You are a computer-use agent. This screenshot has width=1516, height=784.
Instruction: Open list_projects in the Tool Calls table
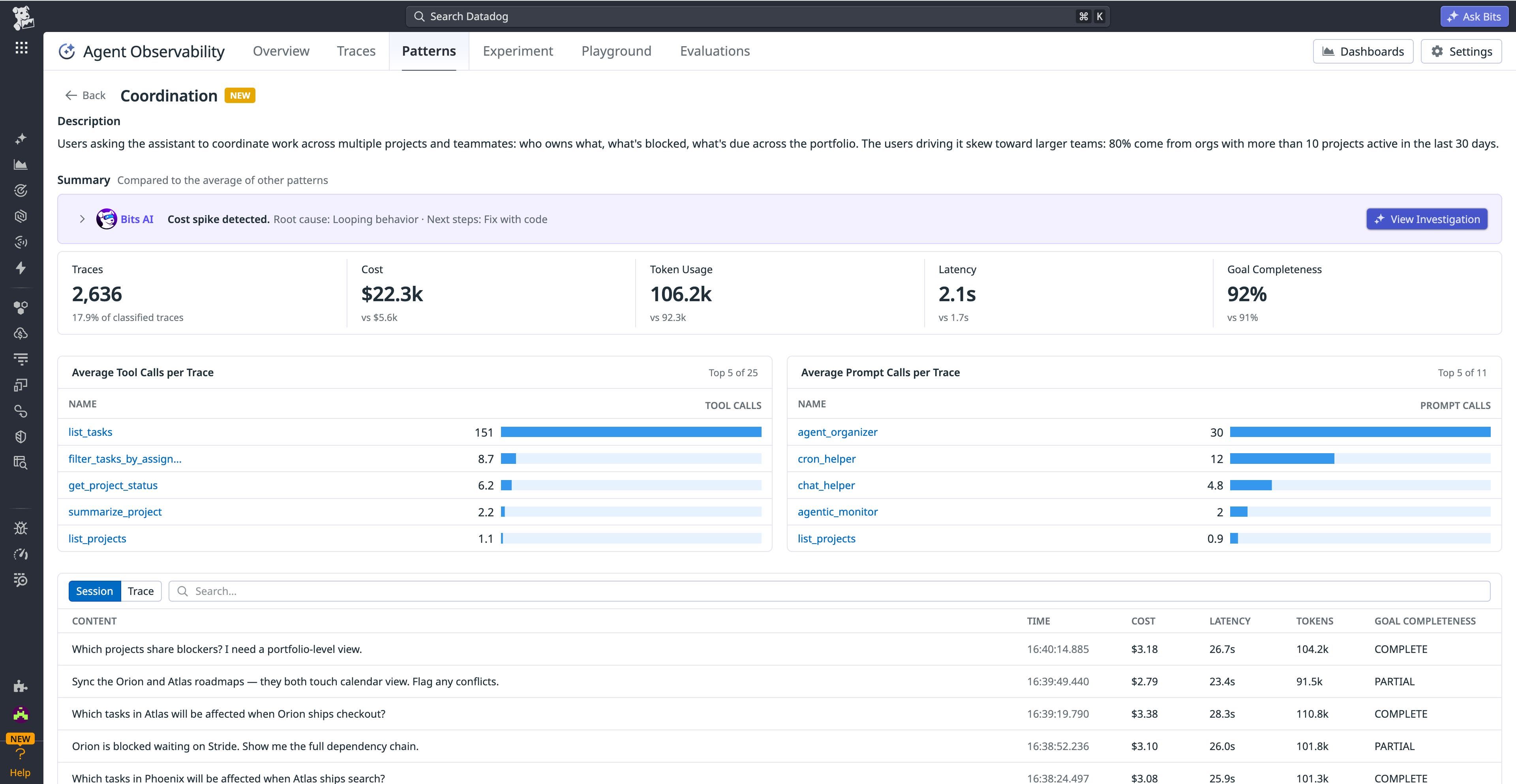click(97, 538)
